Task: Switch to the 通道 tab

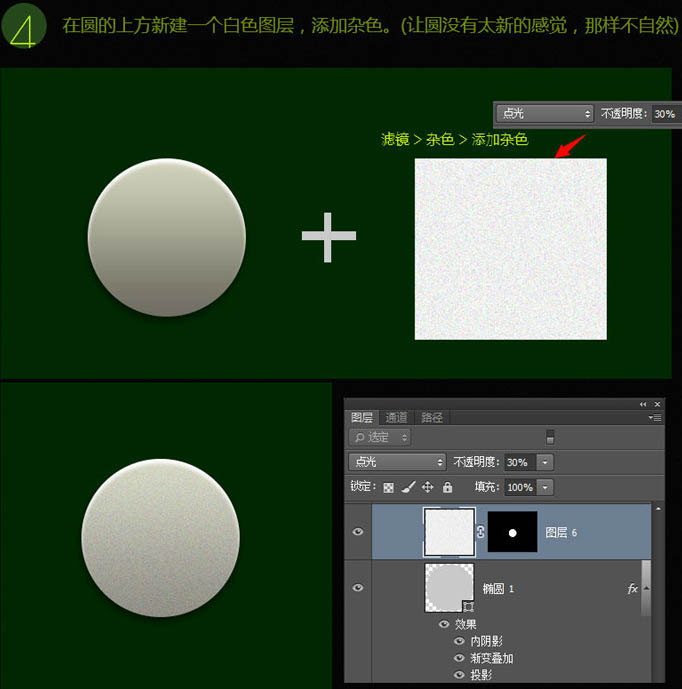Action: pos(397,418)
